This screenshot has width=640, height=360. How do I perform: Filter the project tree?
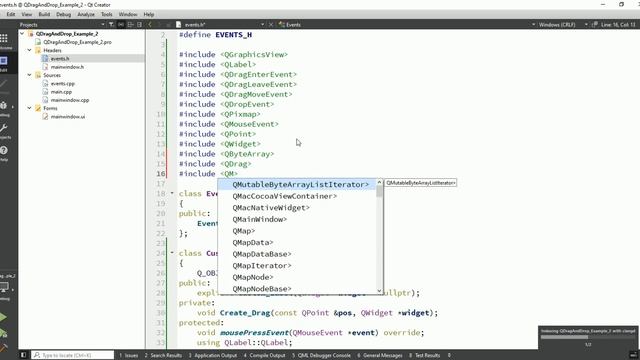click(111, 25)
